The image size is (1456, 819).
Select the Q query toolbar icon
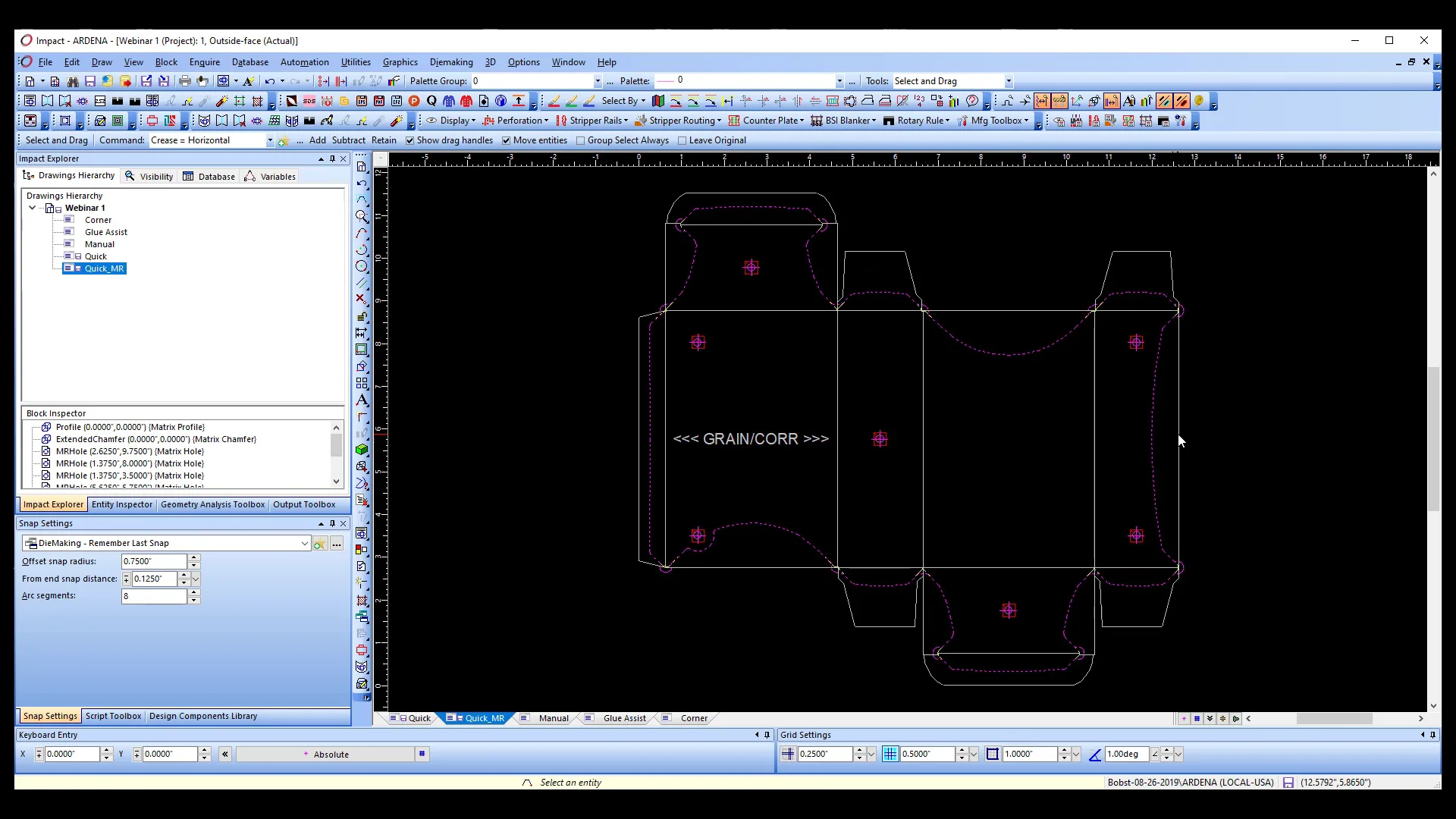(431, 100)
